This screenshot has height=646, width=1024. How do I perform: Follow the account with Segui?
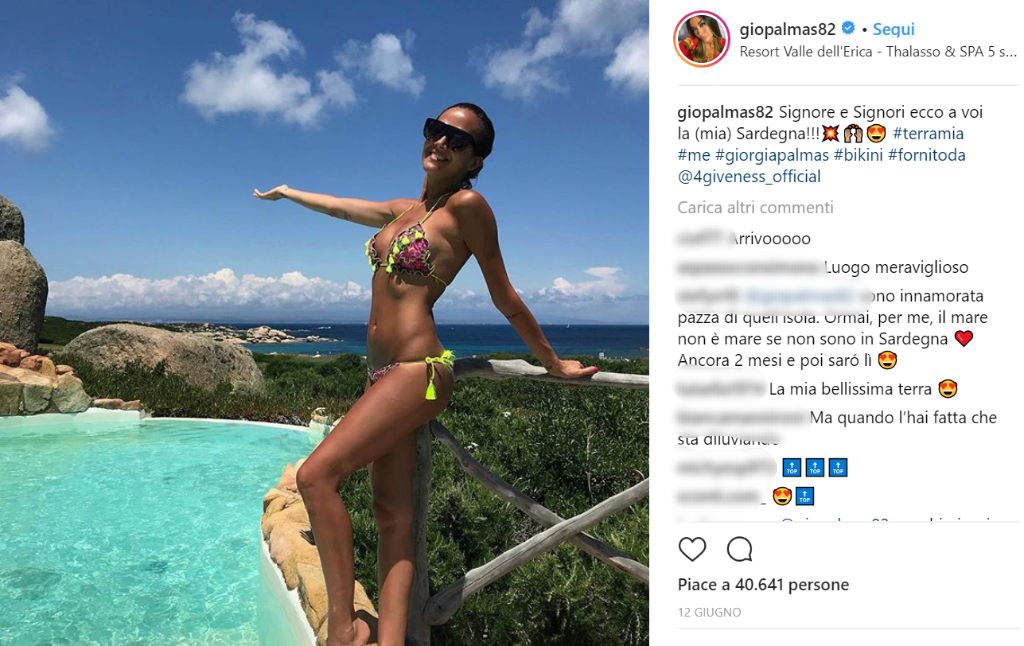tap(893, 29)
